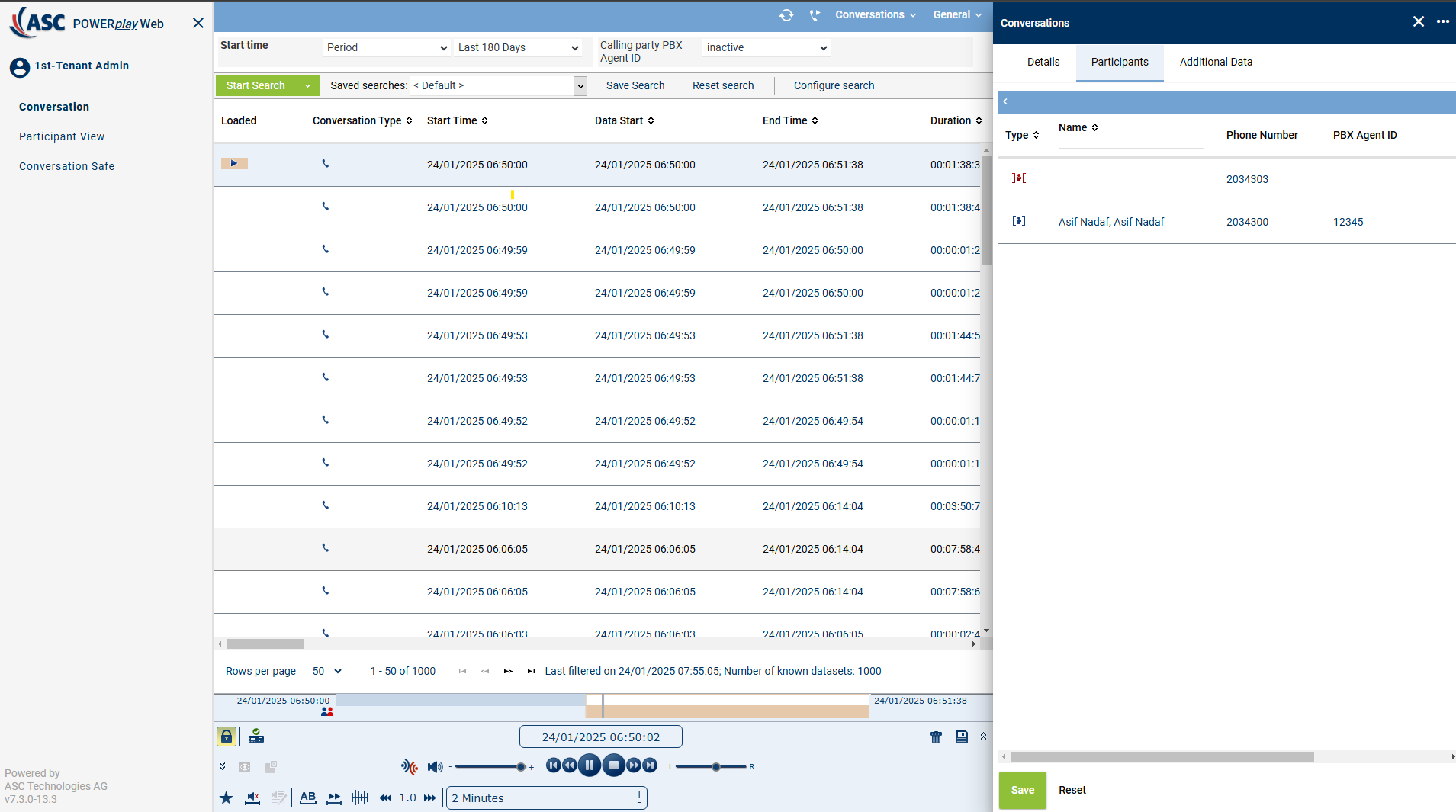Open the General top menu

click(x=957, y=14)
